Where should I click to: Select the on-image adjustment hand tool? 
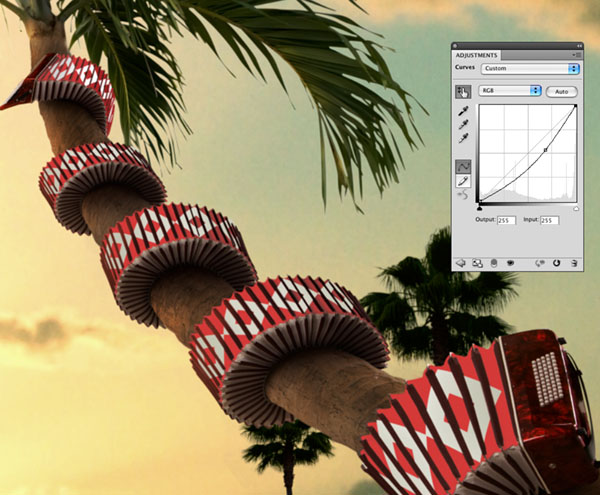click(463, 92)
